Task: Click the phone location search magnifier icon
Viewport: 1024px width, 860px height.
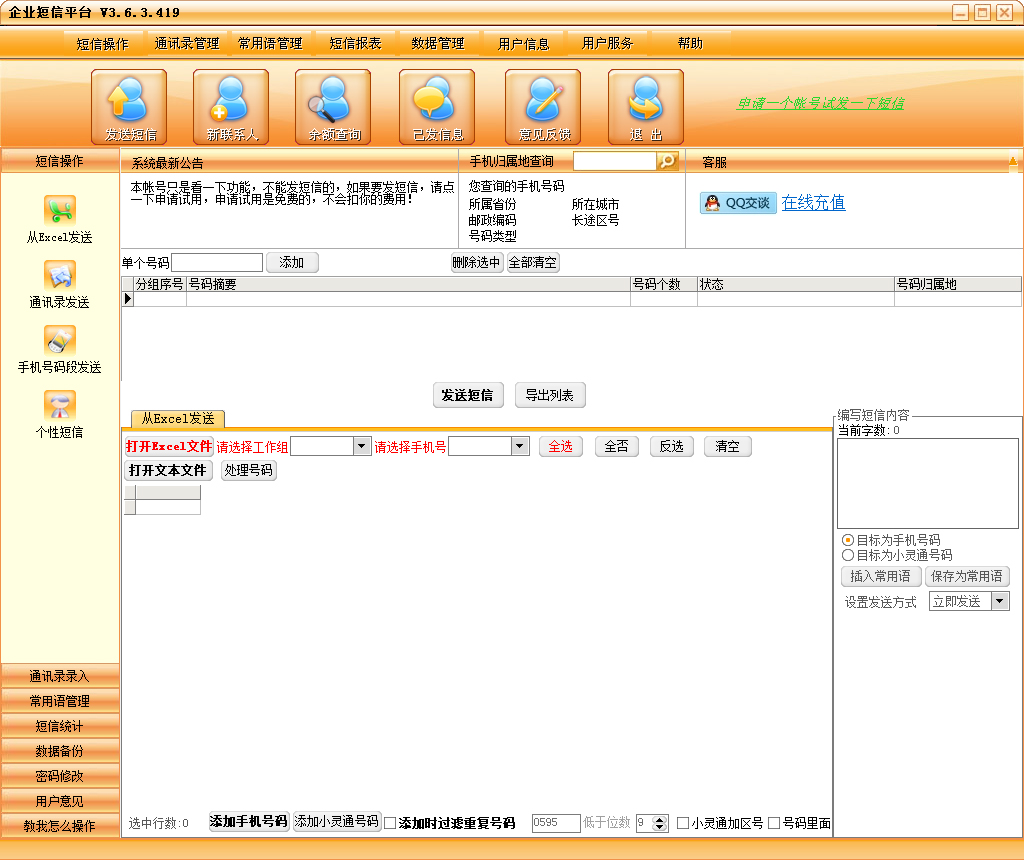Action: tap(667, 161)
